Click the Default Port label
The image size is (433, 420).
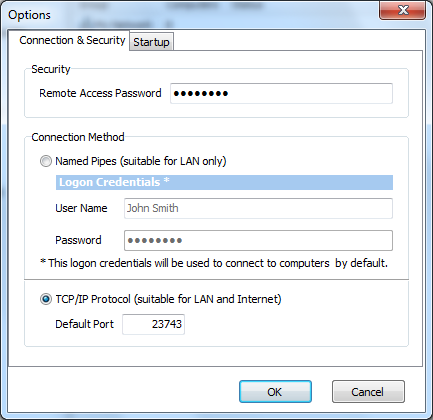pos(84,324)
